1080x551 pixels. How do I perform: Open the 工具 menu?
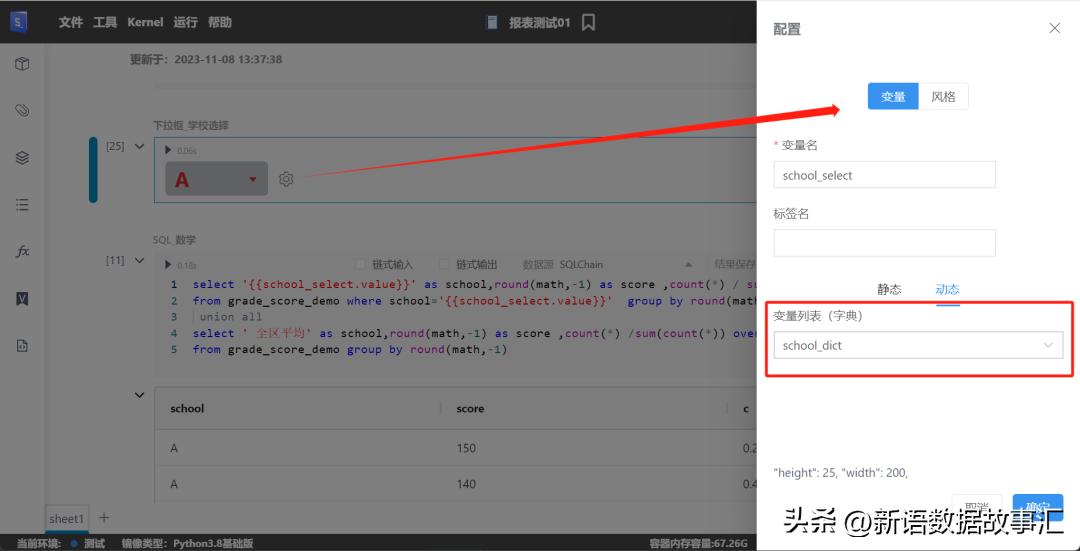[105, 22]
